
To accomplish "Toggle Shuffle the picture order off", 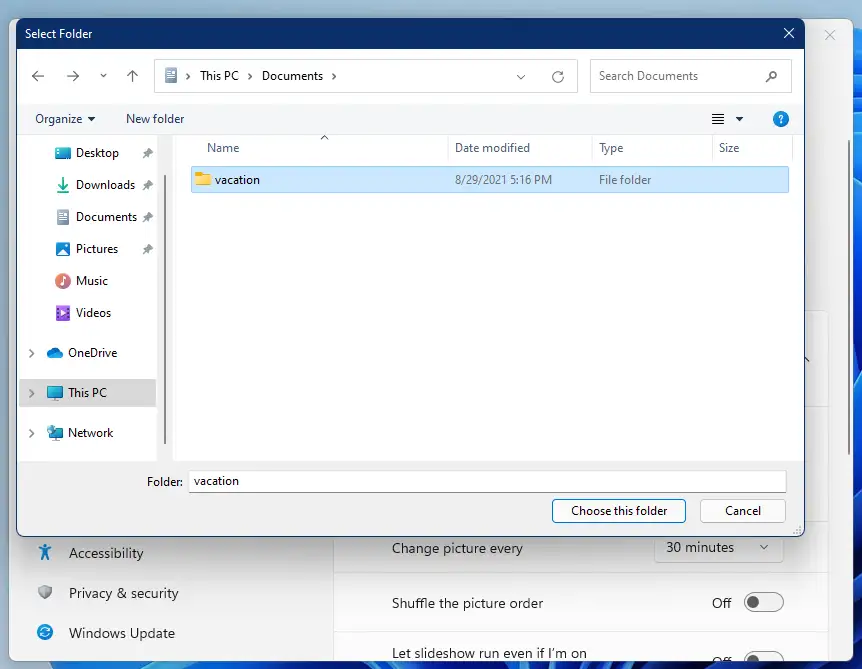I will [763, 602].
